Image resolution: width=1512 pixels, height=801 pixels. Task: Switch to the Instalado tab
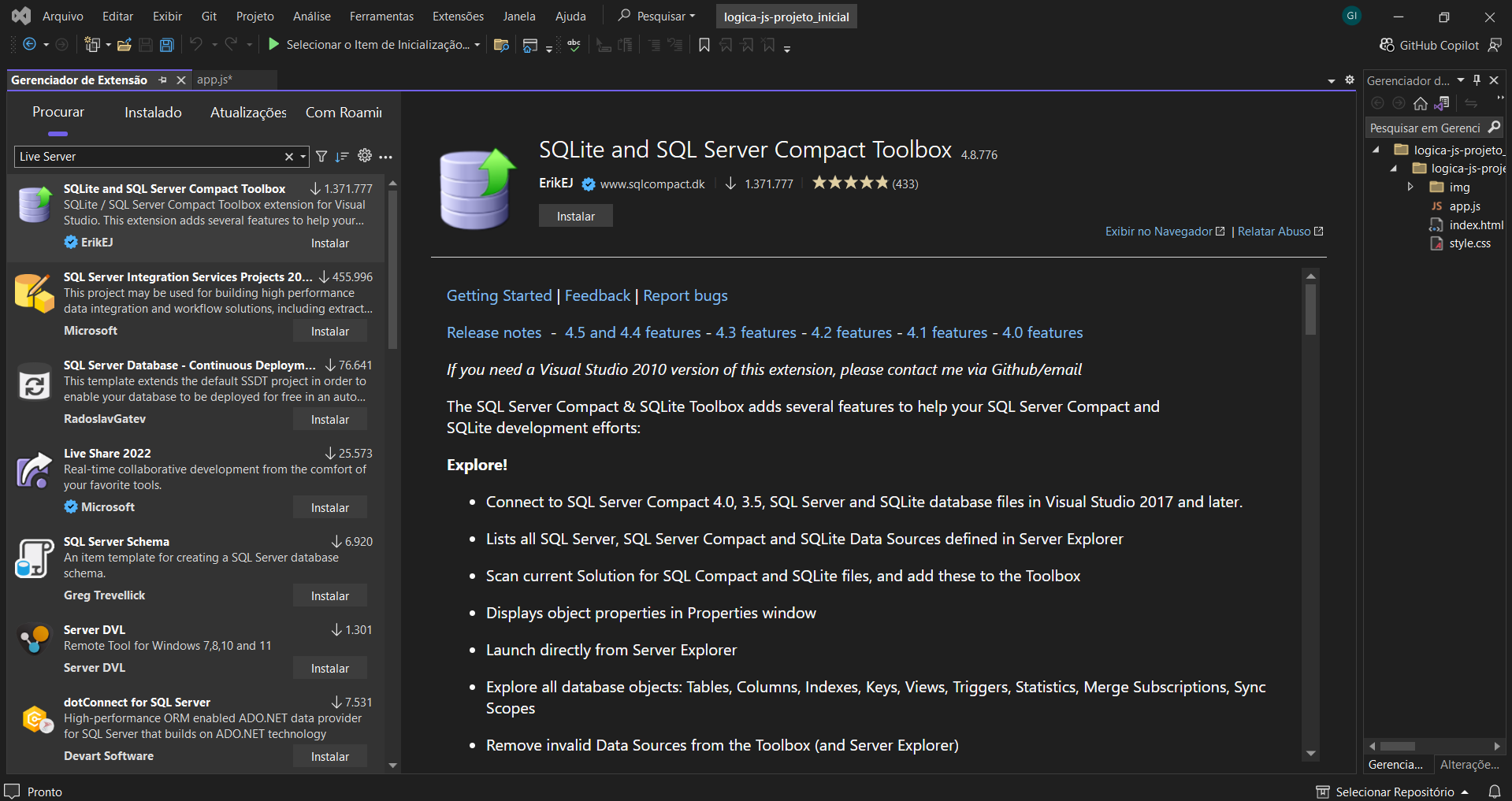153,113
